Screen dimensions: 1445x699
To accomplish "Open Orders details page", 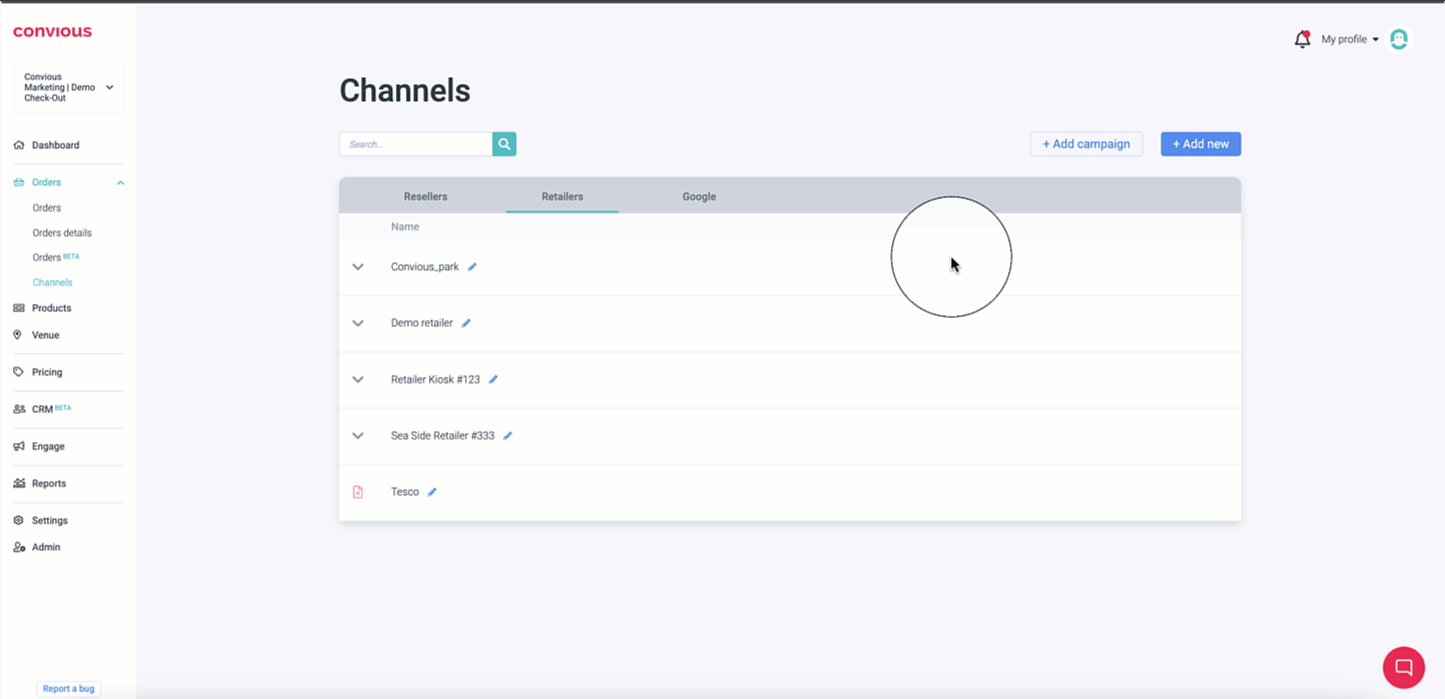I will [x=62, y=233].
